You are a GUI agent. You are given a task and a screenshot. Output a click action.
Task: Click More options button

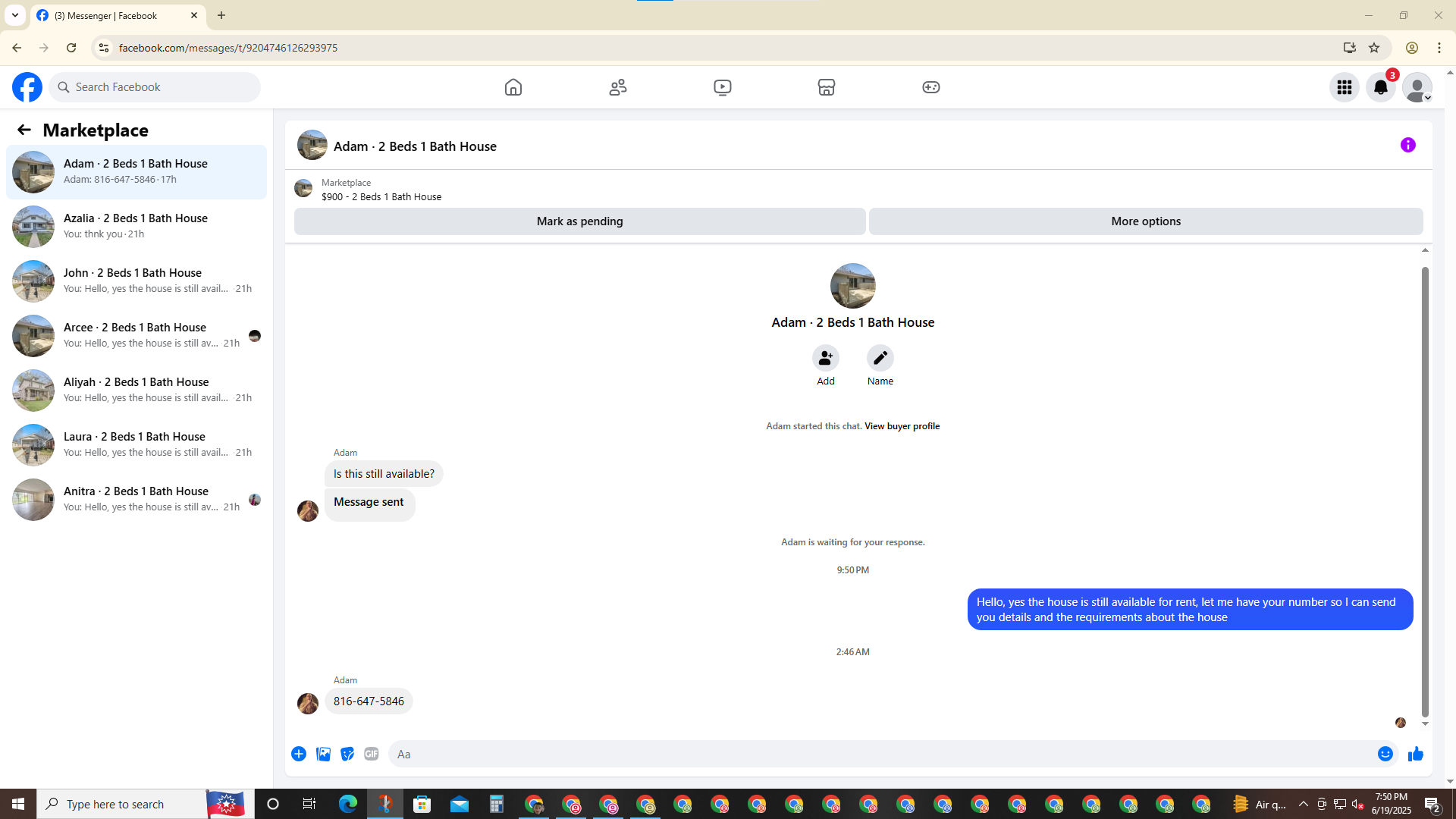pyautogui.click(x=1146, y=221)
